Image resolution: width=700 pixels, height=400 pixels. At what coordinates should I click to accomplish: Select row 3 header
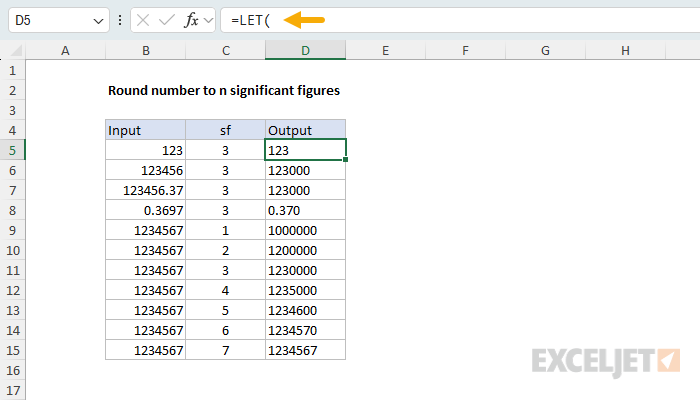pyautogui.click(x=12, y=110)
